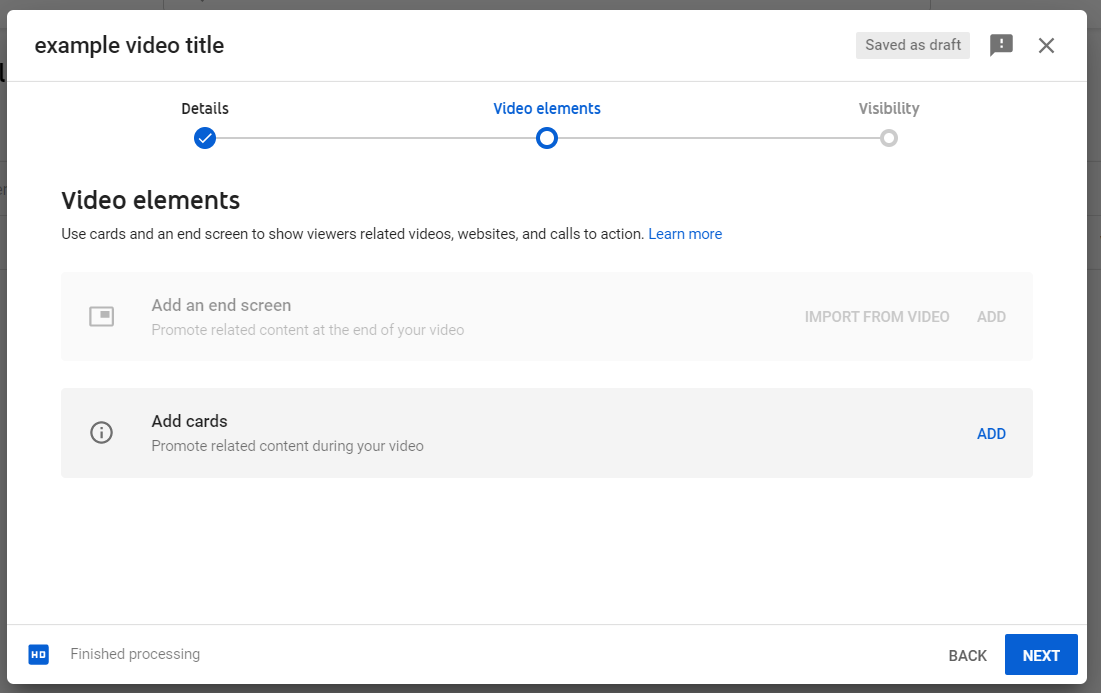Click the end screen icon
The height and width of the screenshot is (693, 1101).
(x=101, y=317)
